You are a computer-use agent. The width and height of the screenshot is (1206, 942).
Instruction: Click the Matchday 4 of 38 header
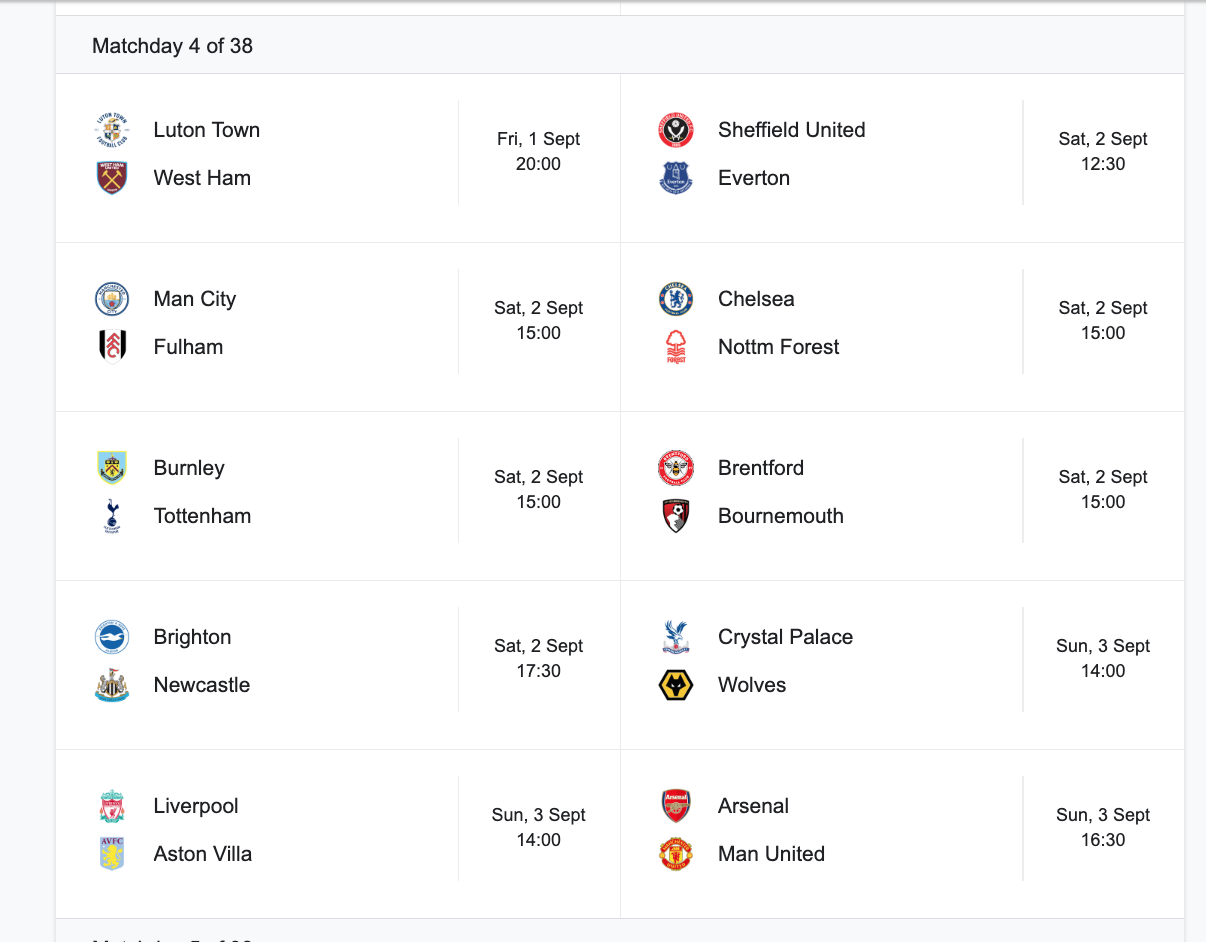coord(172,46)
